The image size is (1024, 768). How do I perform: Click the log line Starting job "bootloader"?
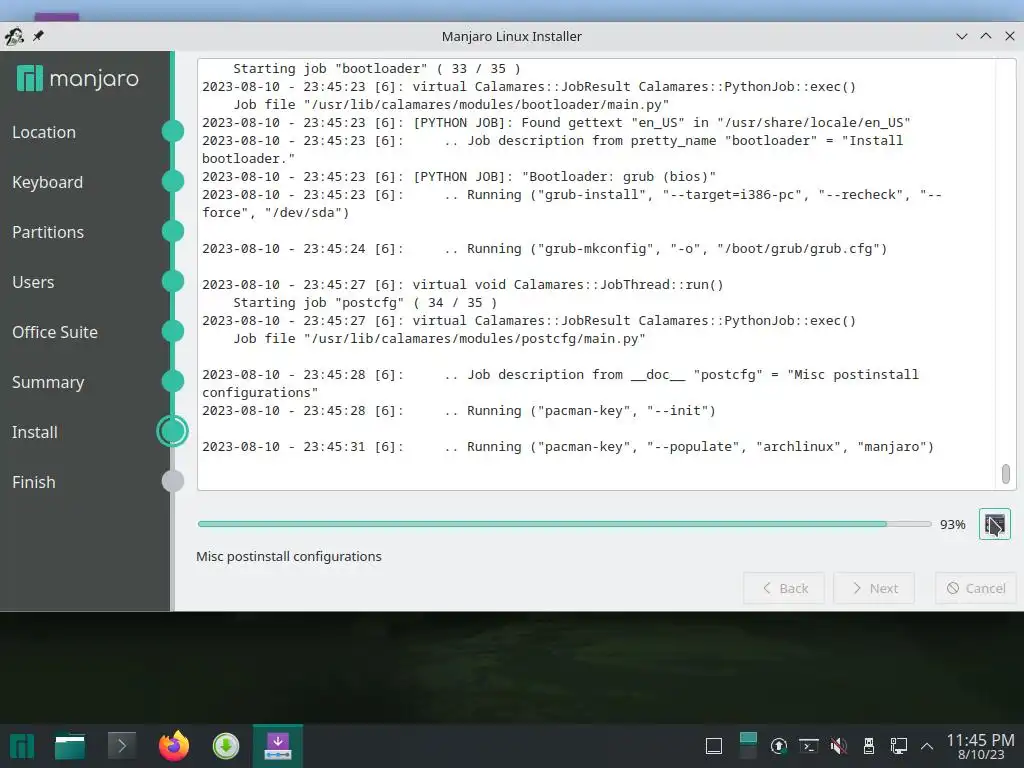click(377, 69)
